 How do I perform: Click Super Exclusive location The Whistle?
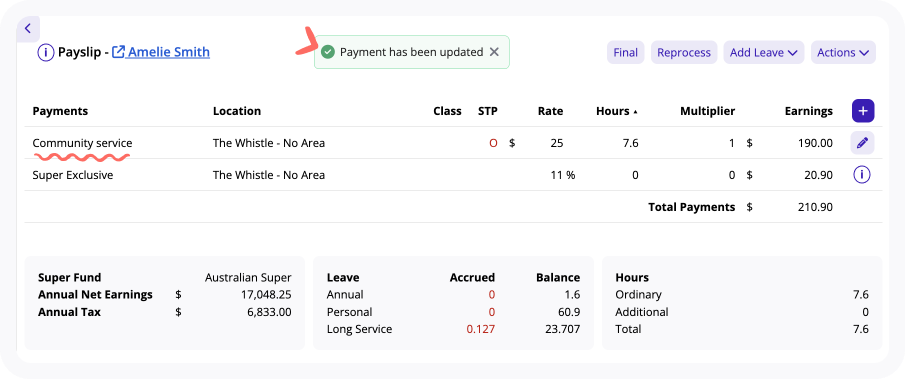[x=269, y=175]
